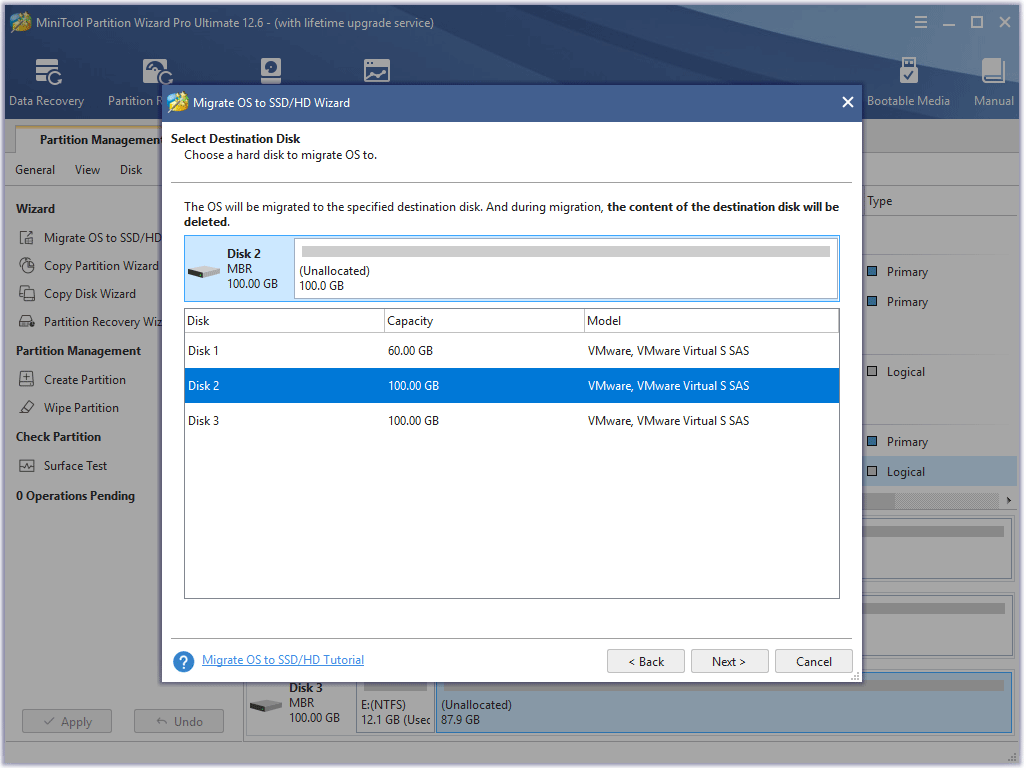Close the Migrate OS wizard dialog
Image resolution: width=1026 pixels, height=770 pixels.
tap(847, 103)
